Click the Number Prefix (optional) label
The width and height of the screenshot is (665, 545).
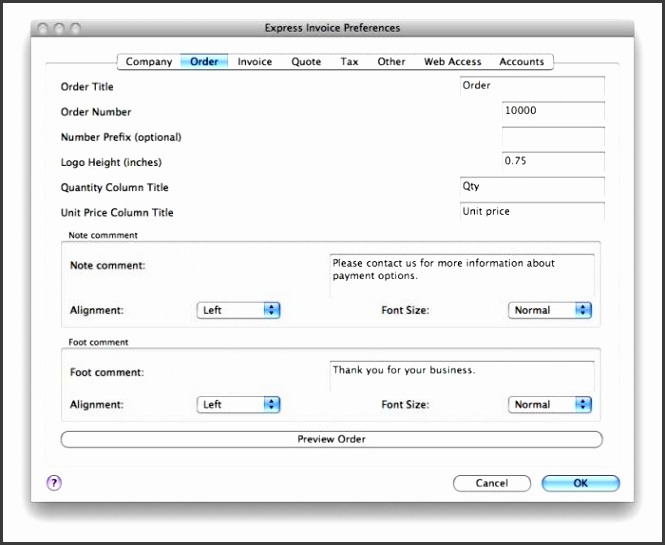(121, 137)
